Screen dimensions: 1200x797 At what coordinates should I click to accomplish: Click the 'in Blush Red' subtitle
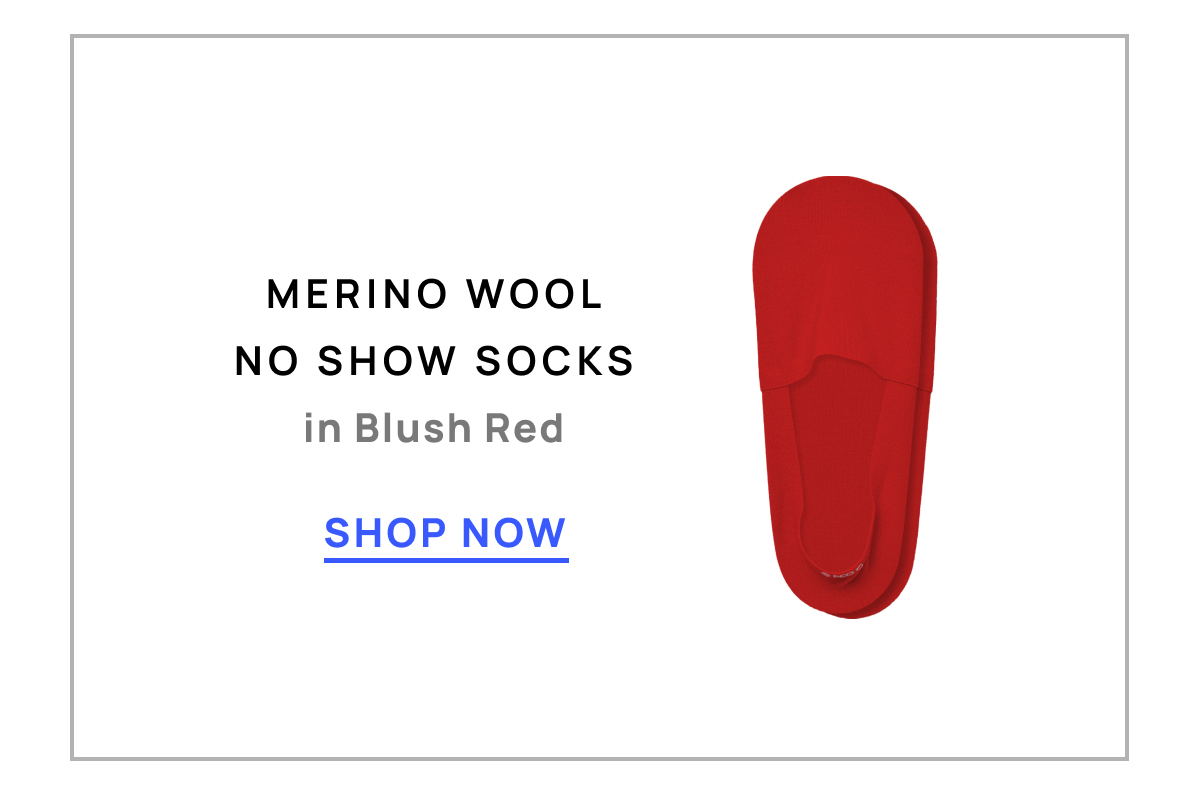click(x=434, y=428)
